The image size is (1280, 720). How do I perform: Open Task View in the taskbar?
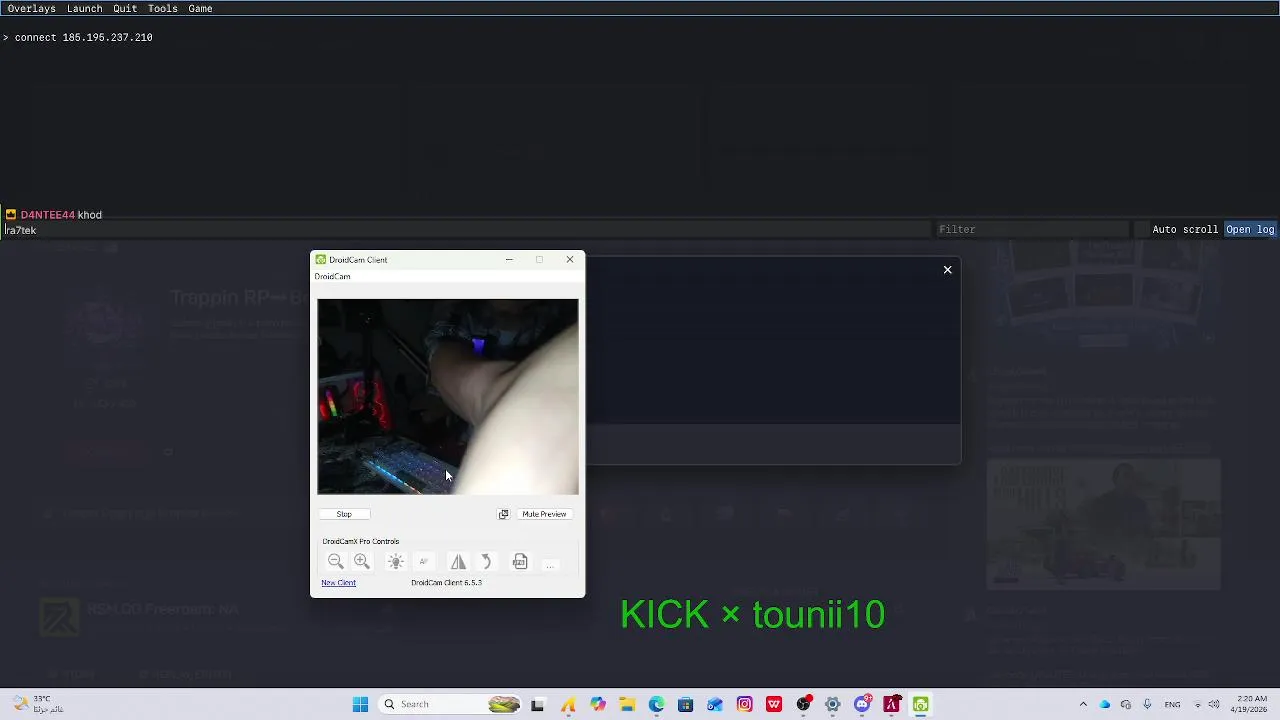[x=537, y=705]
